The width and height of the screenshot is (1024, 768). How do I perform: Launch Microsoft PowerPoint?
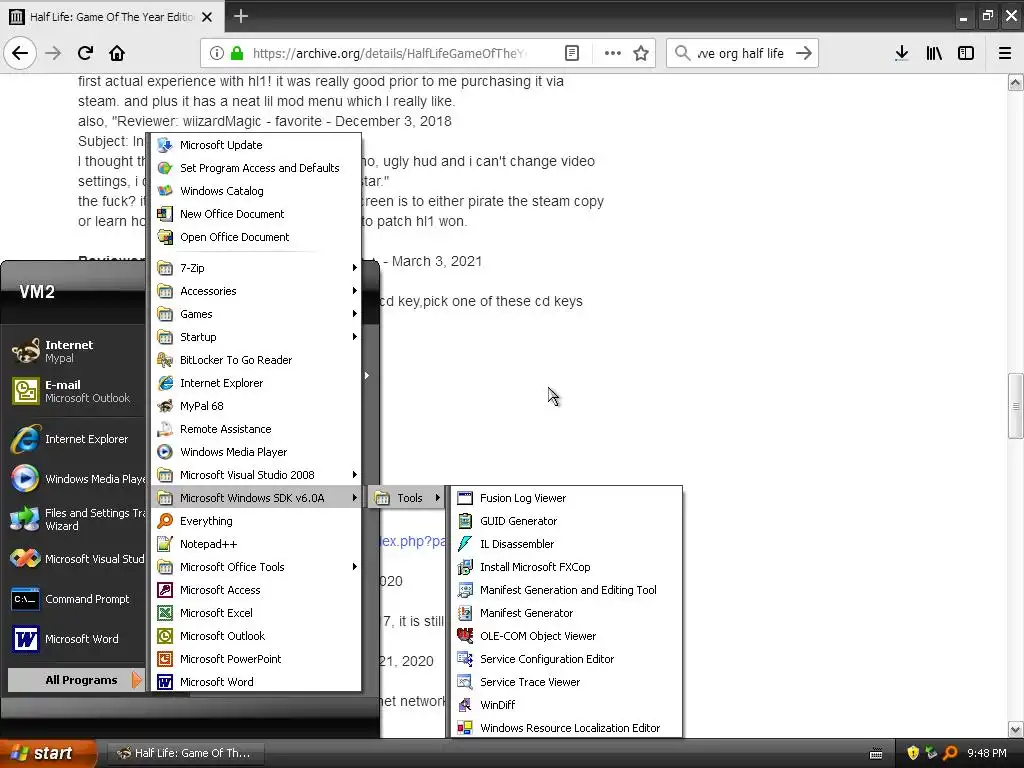click(x=256, y=659)
